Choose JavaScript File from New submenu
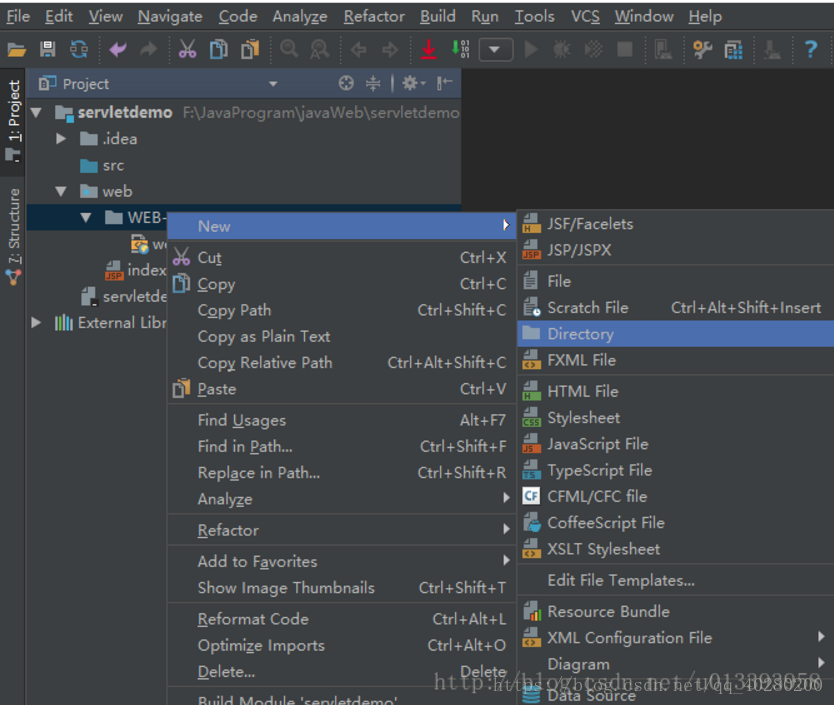The width and height of the screenshot is (834, 705). tap(675, 444)
